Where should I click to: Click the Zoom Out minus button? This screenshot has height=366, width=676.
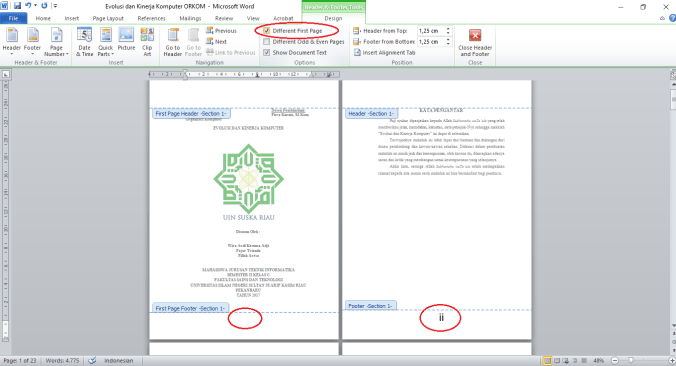(615, 360)
